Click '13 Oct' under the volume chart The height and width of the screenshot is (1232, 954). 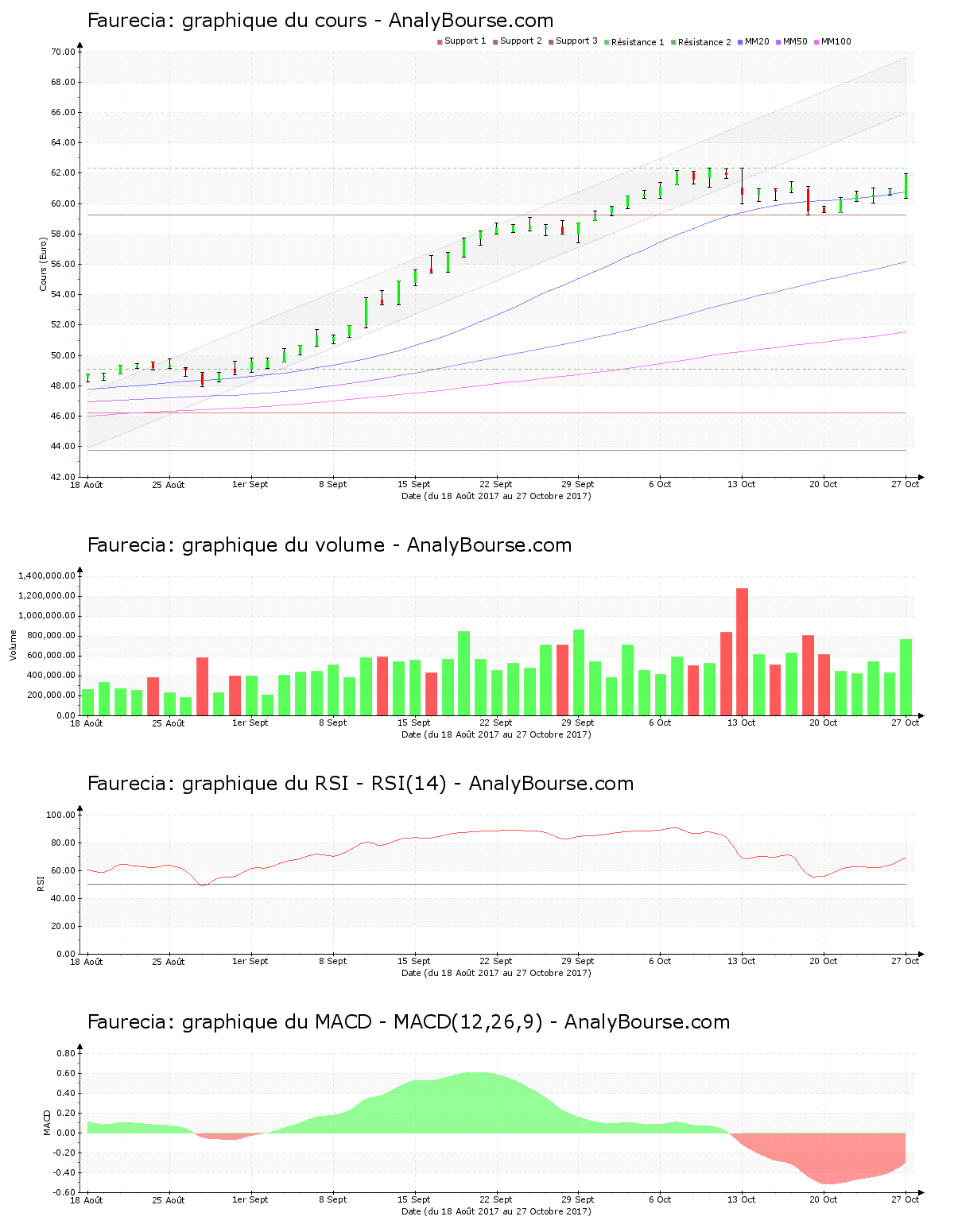tap(742, 723)
